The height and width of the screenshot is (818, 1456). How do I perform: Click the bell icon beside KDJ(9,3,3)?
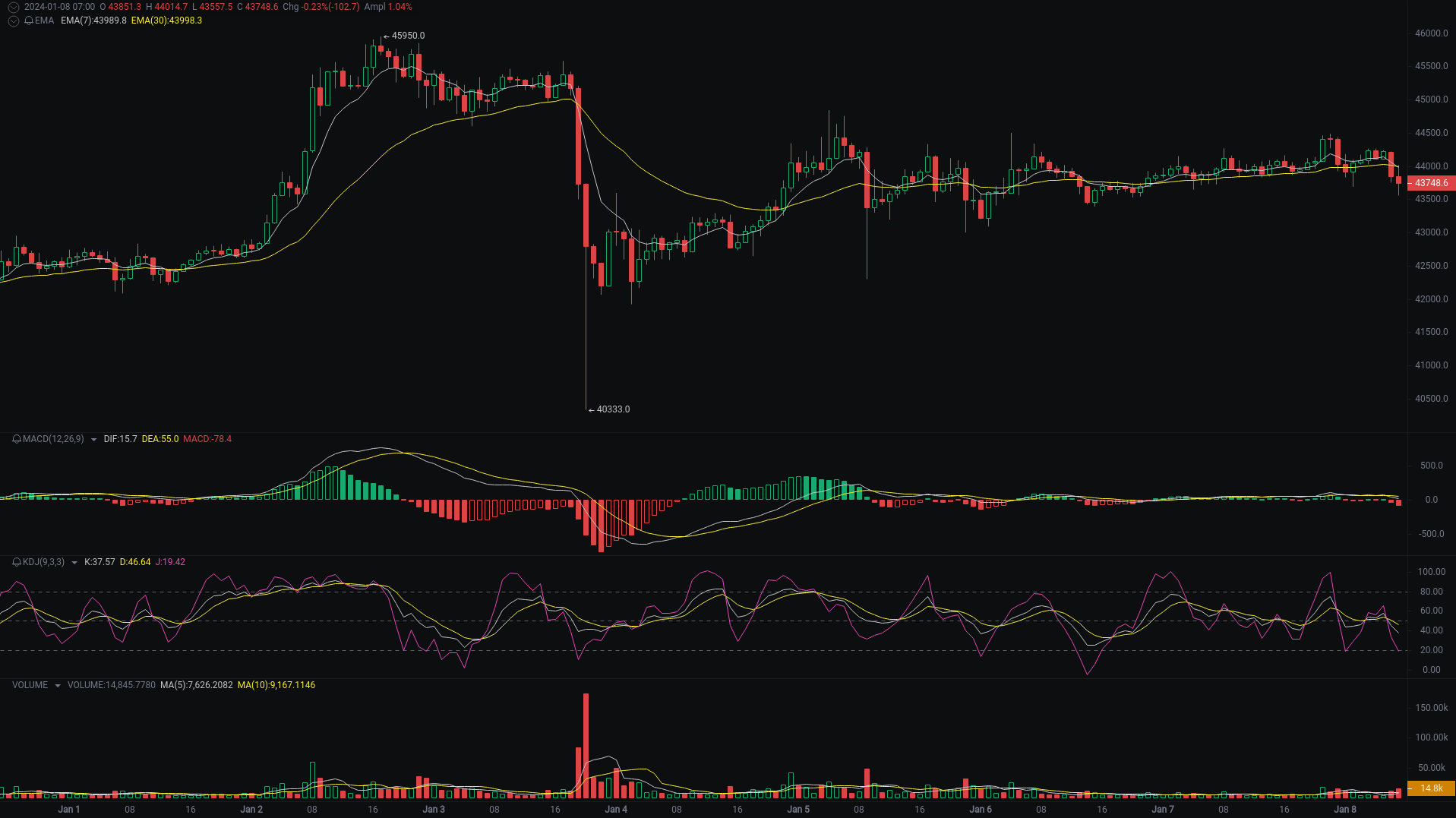point(15,562)
